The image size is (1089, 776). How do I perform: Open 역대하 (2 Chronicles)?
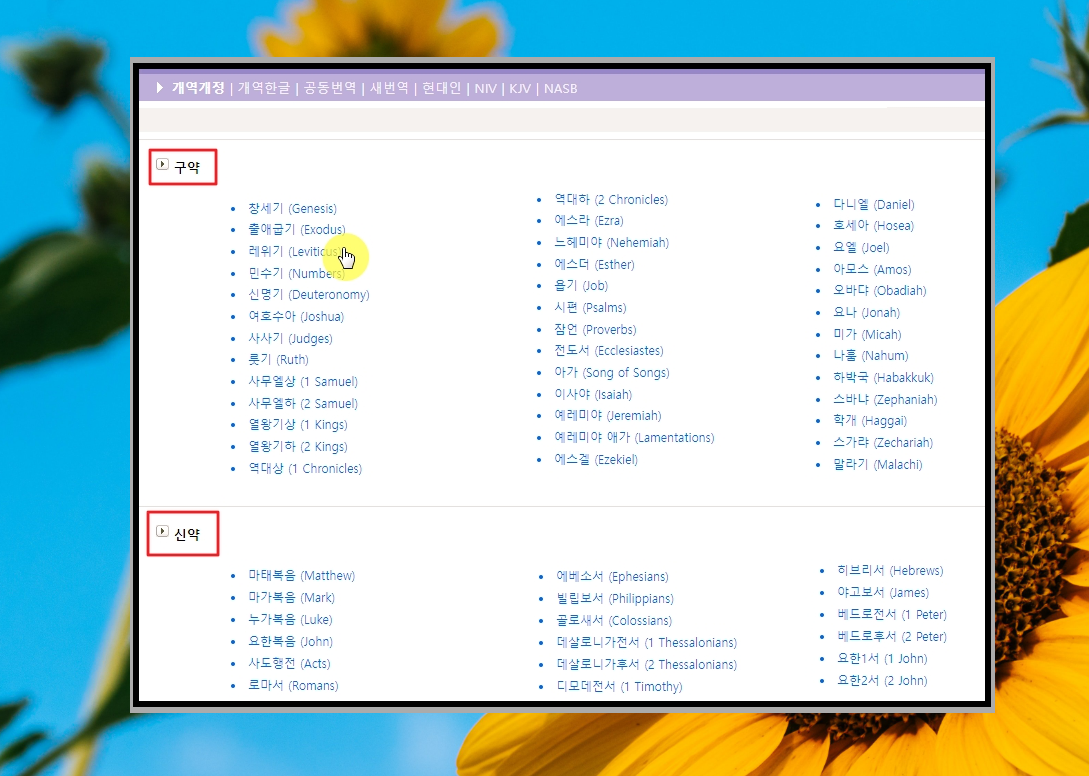pos(611,199)
